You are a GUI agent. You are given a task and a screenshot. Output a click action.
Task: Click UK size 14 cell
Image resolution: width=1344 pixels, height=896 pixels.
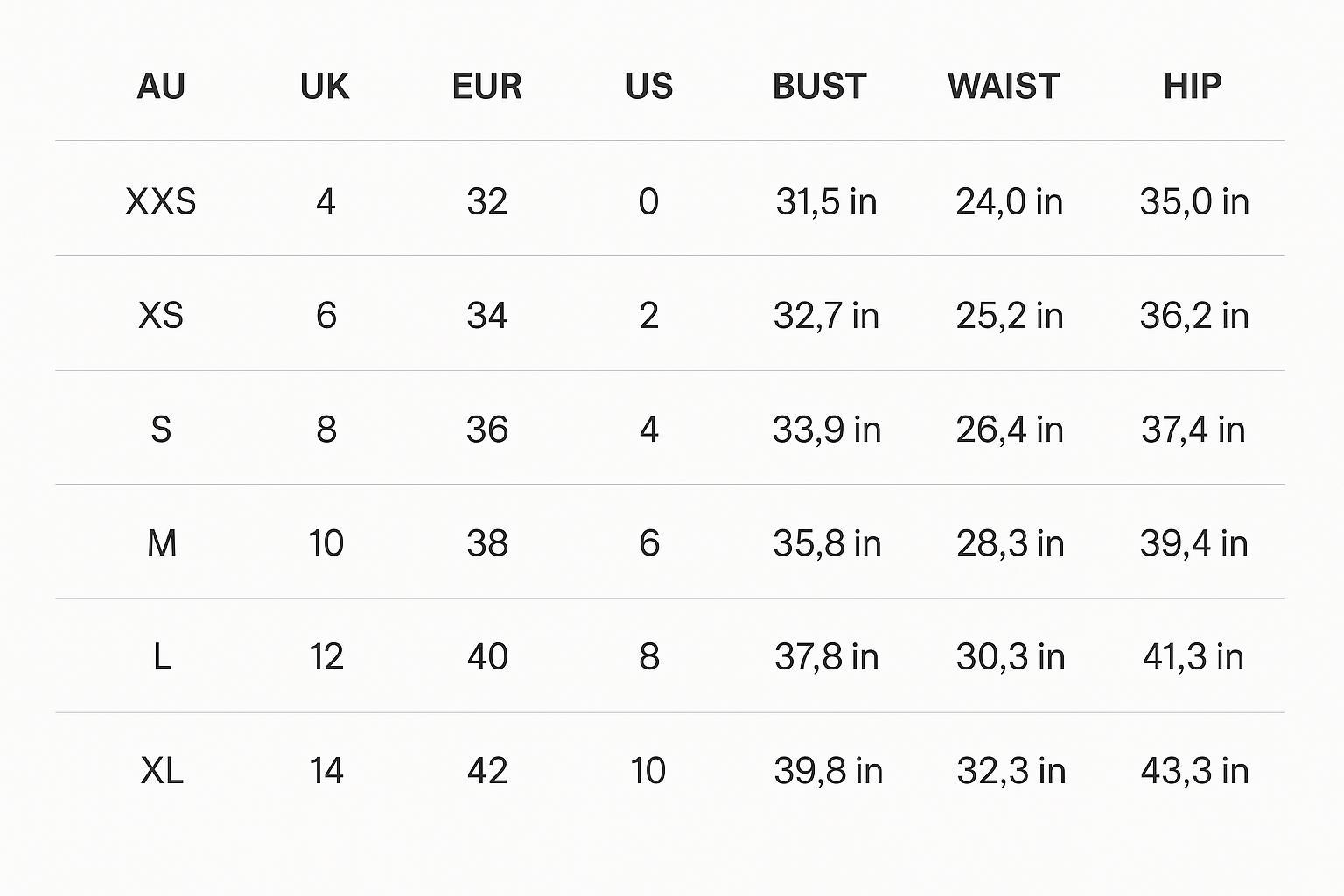click(325, 771)
